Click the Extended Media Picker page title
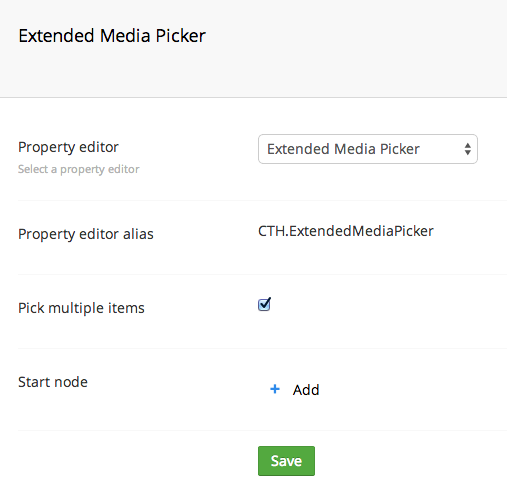This screenshot has height=492, width=507. (112, 36)
